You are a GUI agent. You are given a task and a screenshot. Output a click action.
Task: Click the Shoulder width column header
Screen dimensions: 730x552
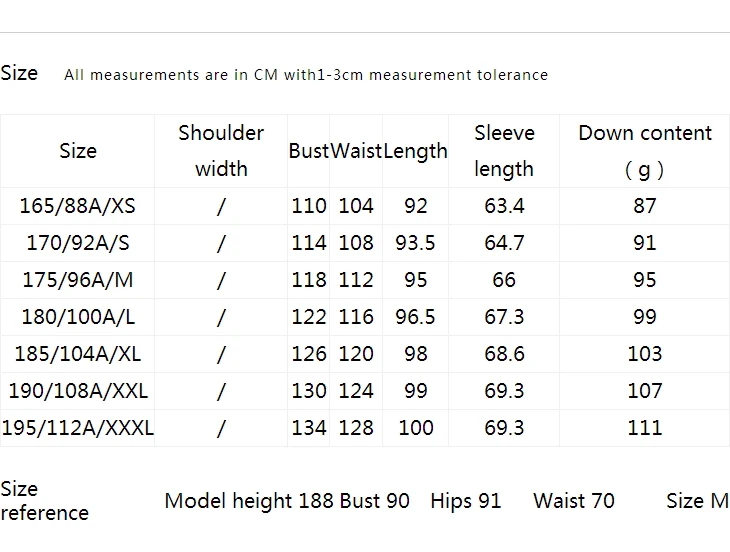(x=221, y=151)
